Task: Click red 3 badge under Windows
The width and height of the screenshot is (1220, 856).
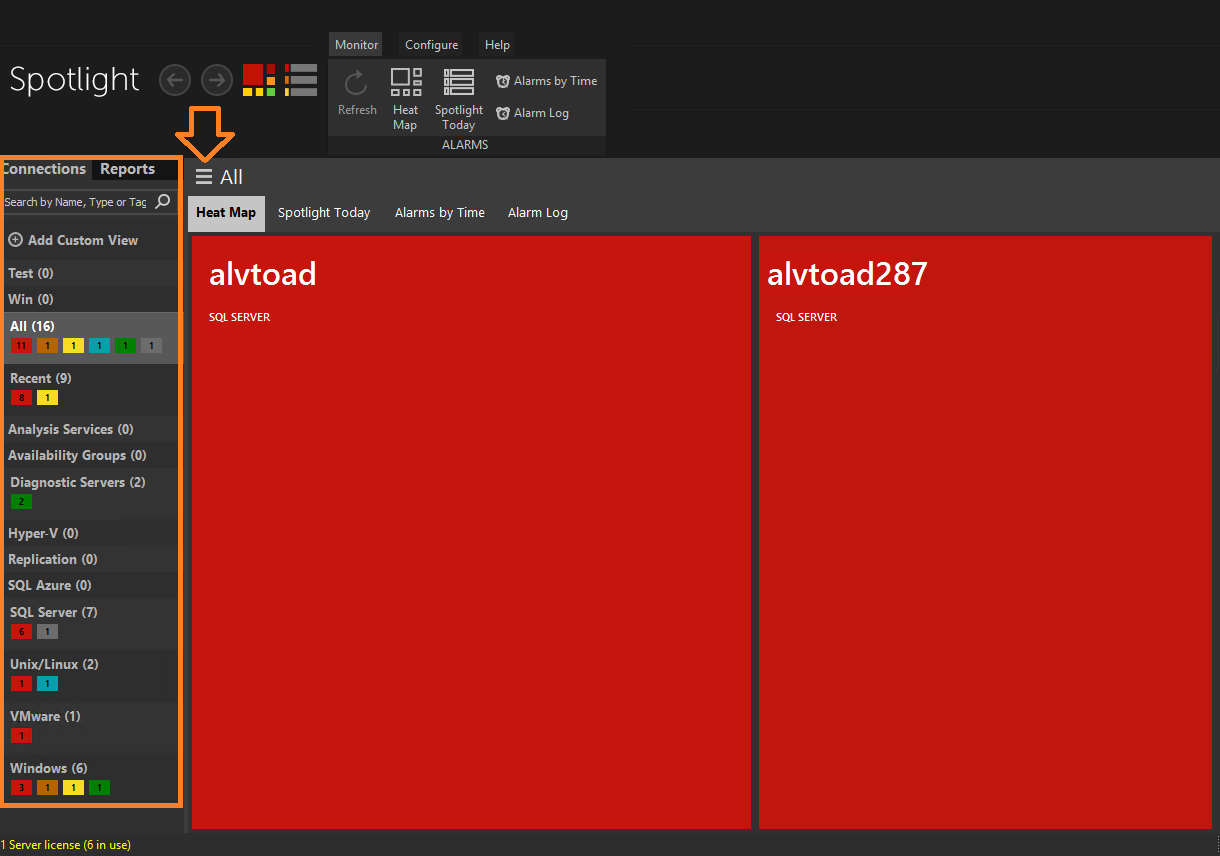Action: [x=21, y=788]
